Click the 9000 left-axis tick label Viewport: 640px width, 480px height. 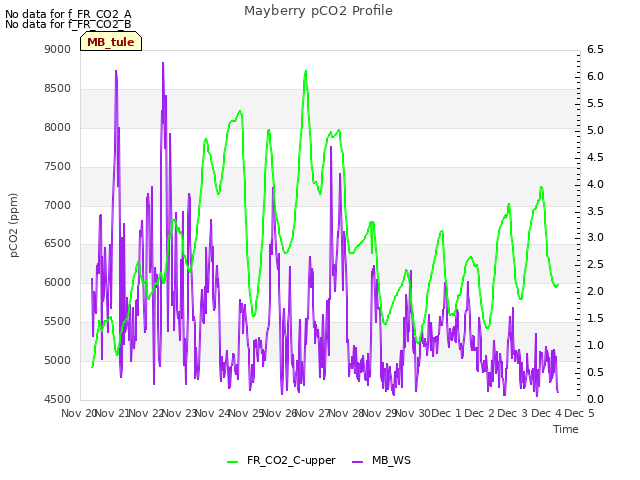58,49
